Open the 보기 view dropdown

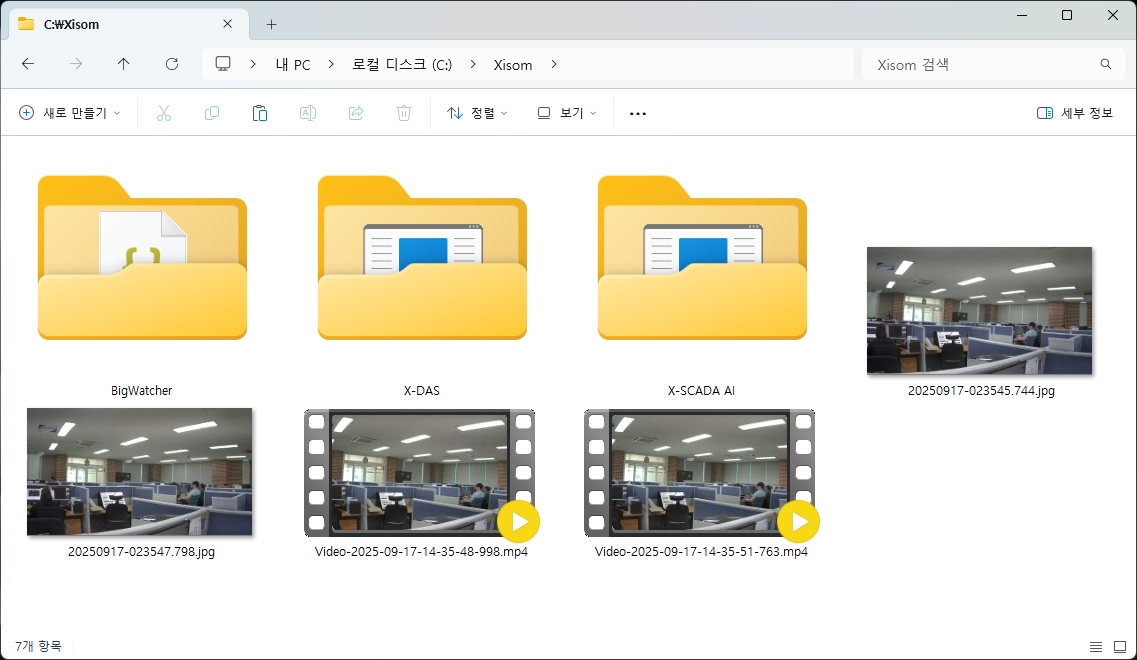(566, 113)
